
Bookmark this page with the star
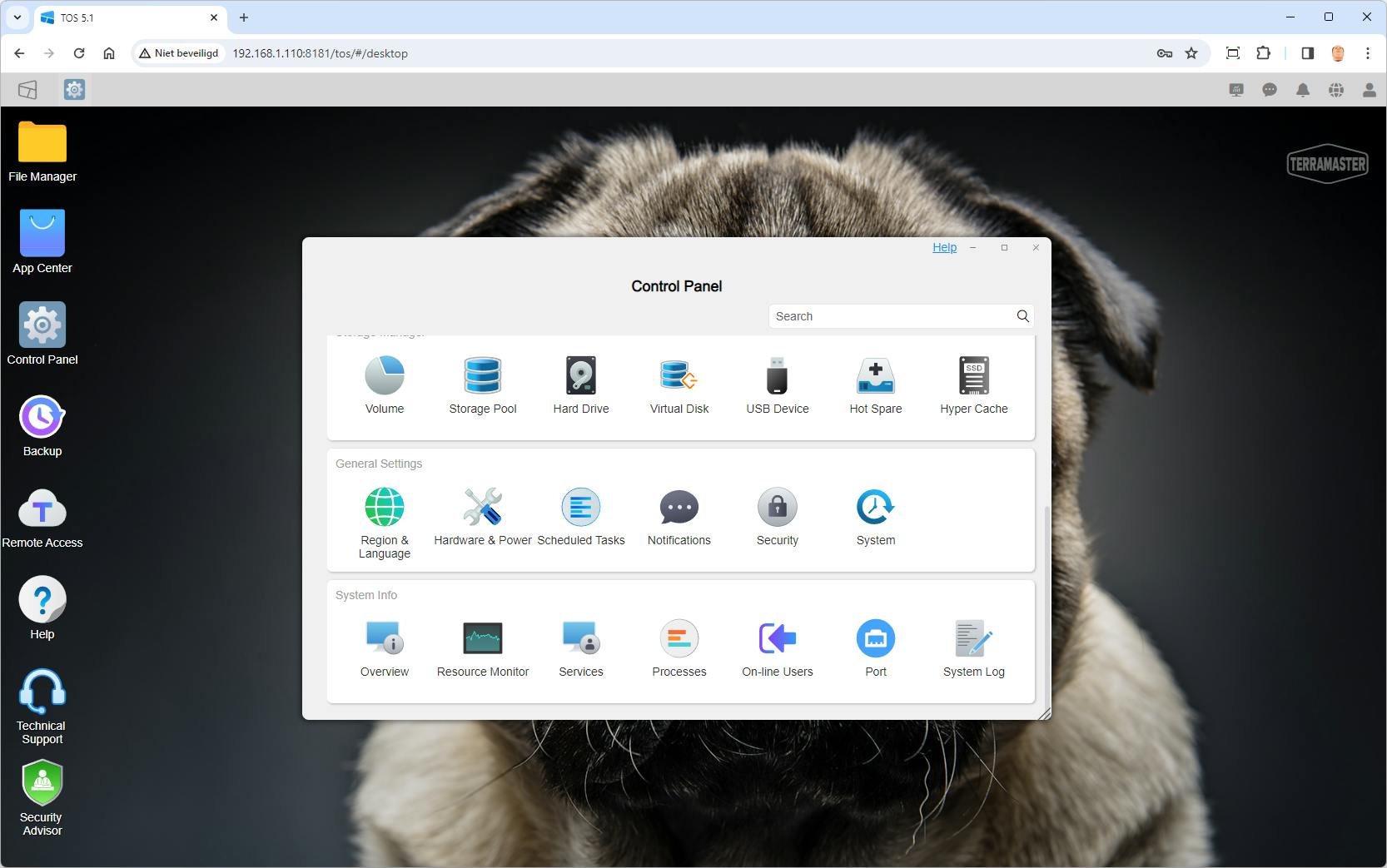1191,53
